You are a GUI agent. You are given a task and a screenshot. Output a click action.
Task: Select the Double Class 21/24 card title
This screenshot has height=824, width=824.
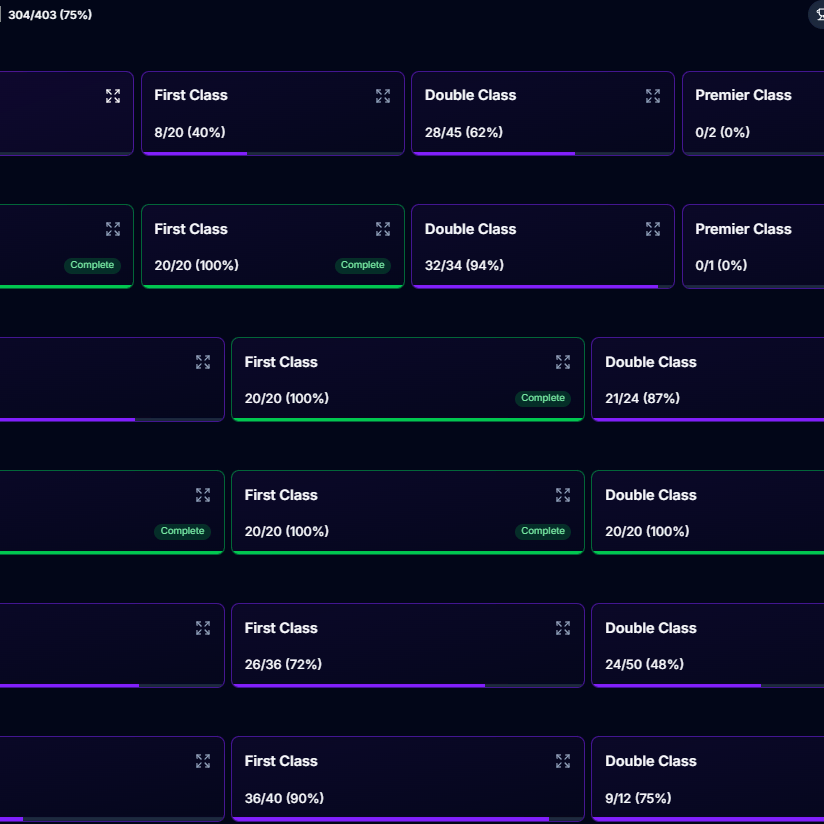coord(651,362)
